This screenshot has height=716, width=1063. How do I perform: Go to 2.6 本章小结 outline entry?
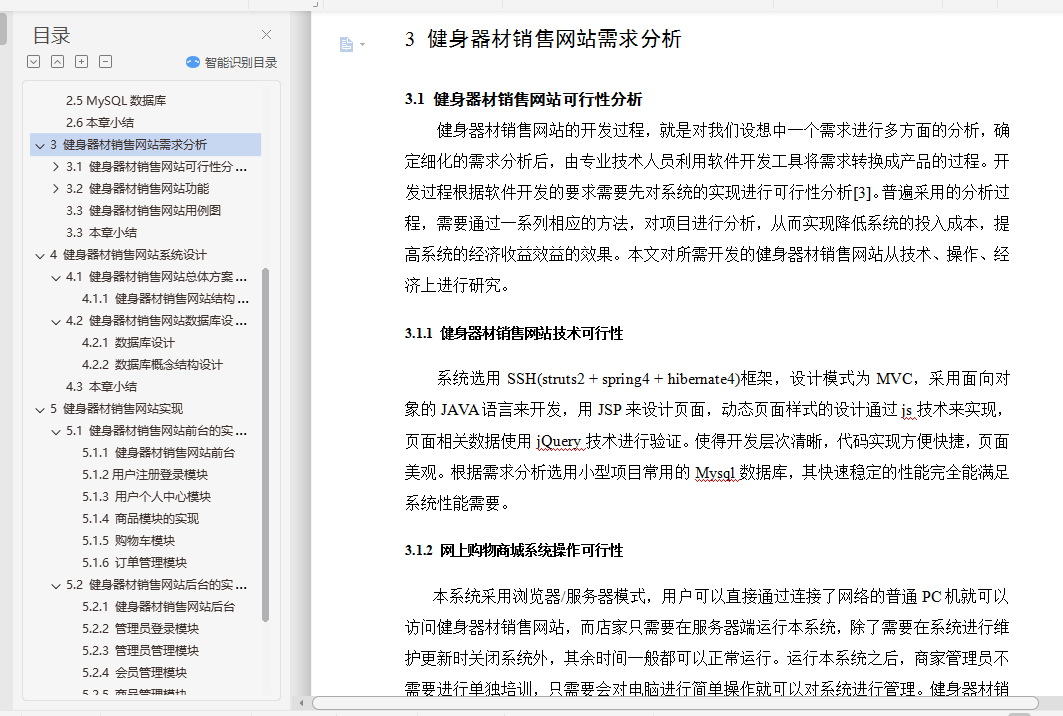(100, 123)
